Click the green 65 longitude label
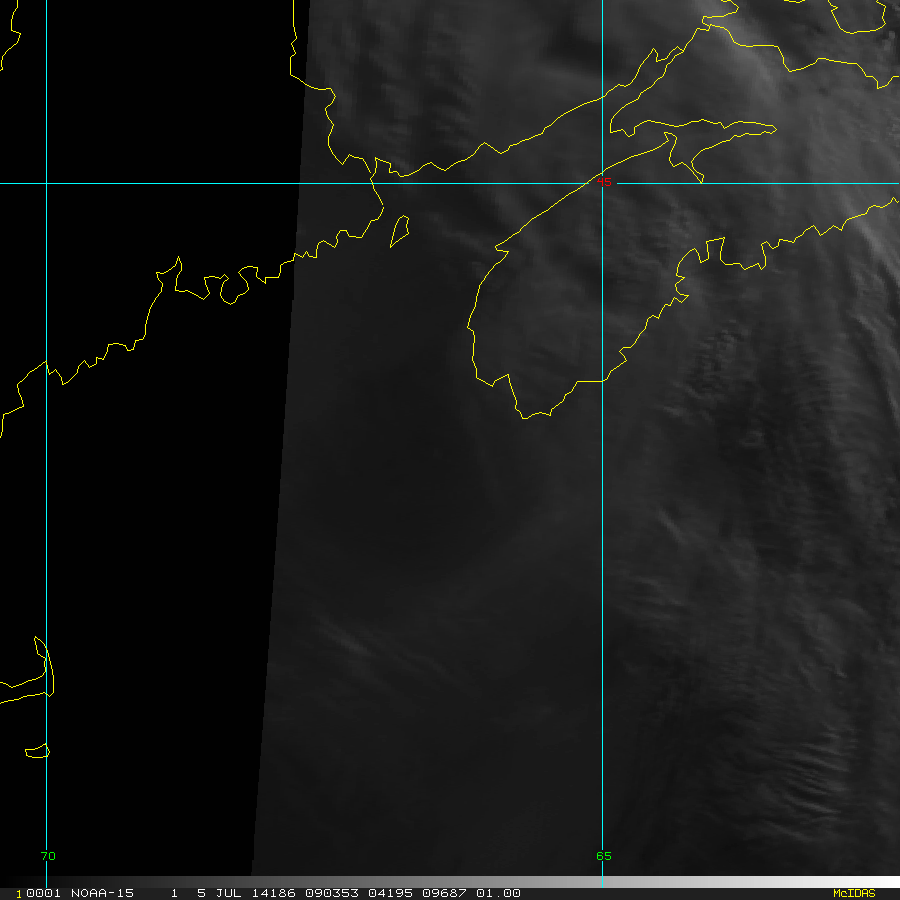 (x=604, y=856)
